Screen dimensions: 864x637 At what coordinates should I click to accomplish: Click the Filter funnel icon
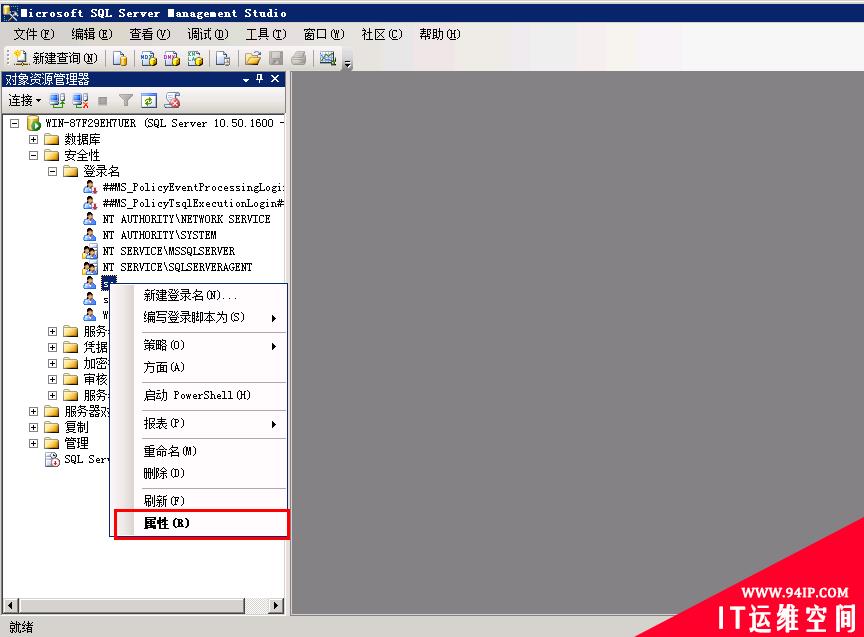coord(126,100)
